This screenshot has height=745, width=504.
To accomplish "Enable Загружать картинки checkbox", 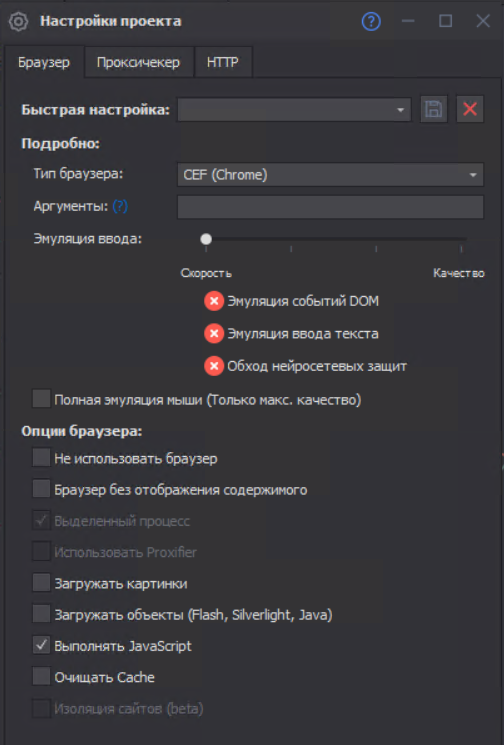I will [x=41, y=583].
